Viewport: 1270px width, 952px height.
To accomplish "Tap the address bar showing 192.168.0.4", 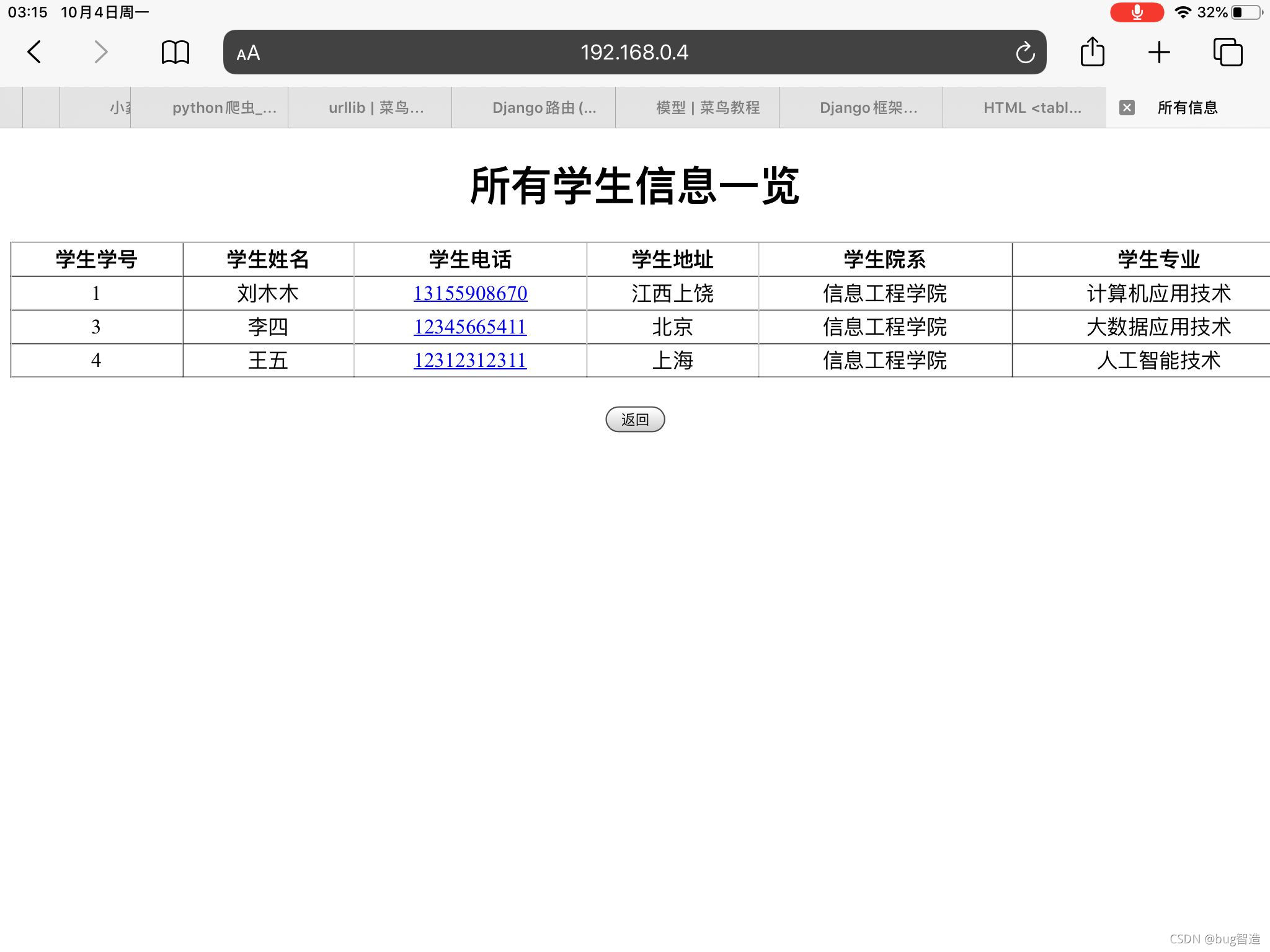I will click(x=634, y=53).
